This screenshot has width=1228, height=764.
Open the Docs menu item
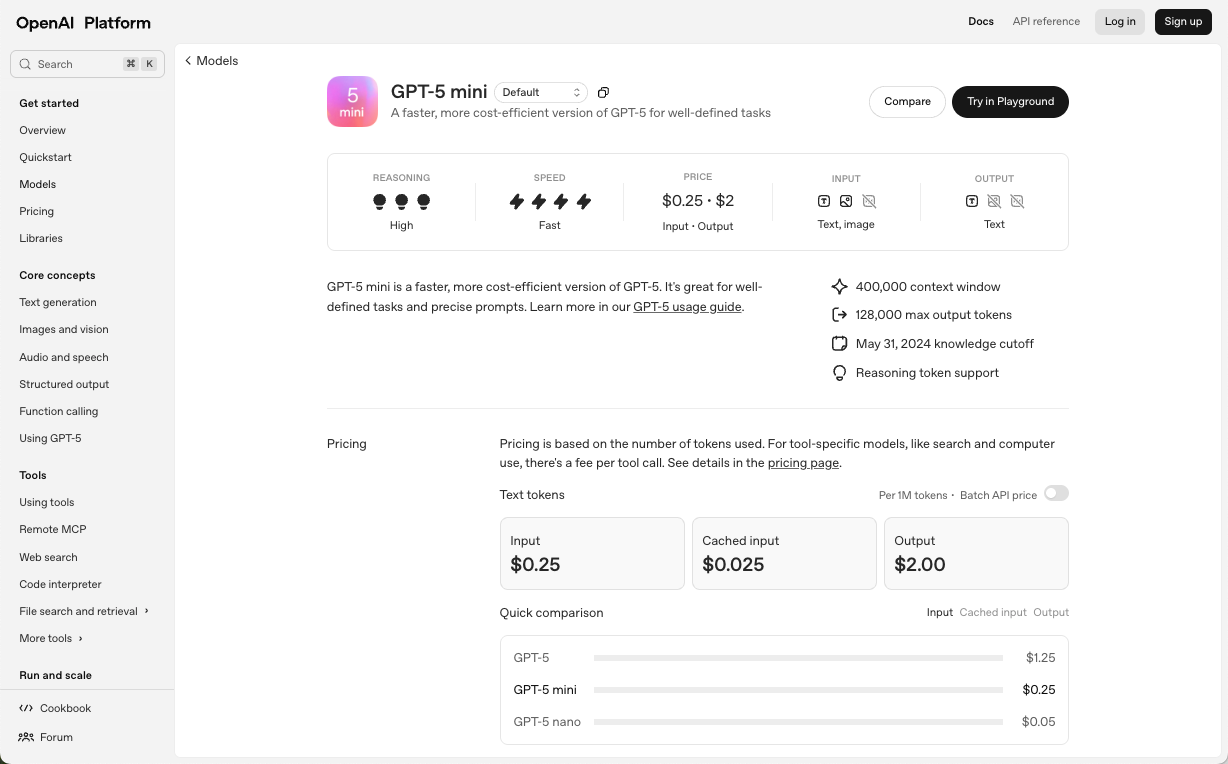(981, 21)
